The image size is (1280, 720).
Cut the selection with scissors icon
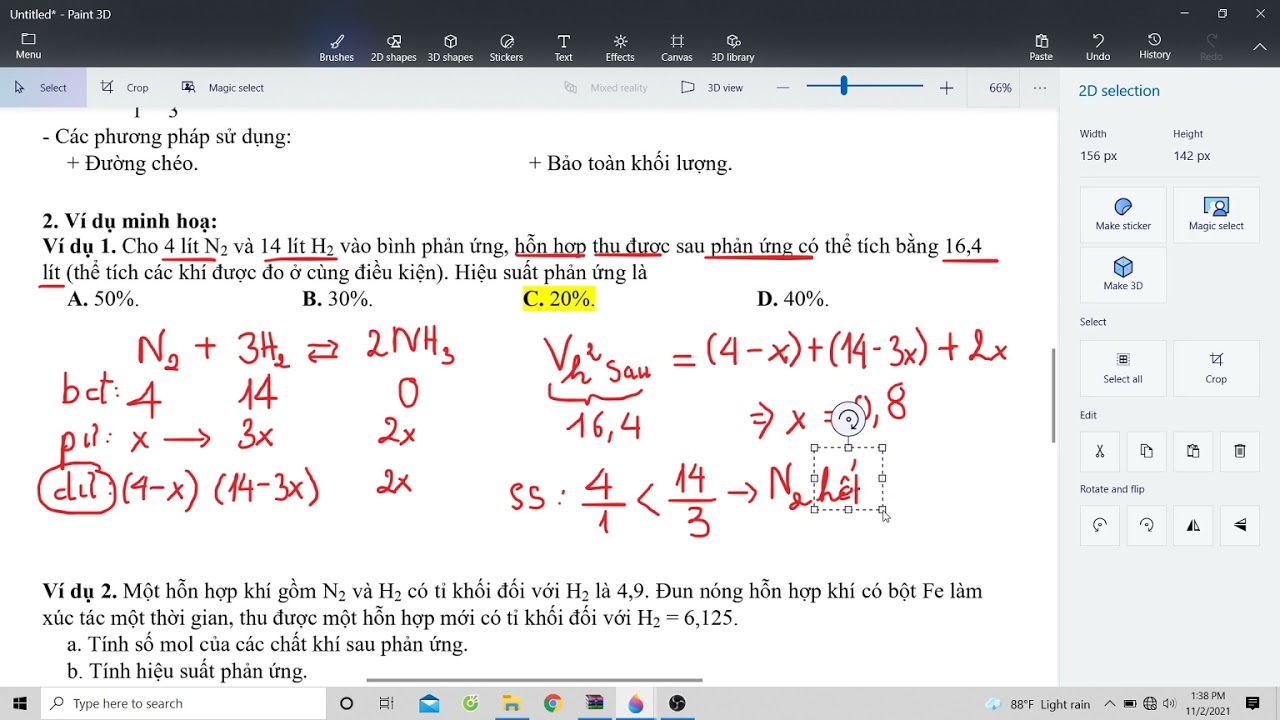1100,451
